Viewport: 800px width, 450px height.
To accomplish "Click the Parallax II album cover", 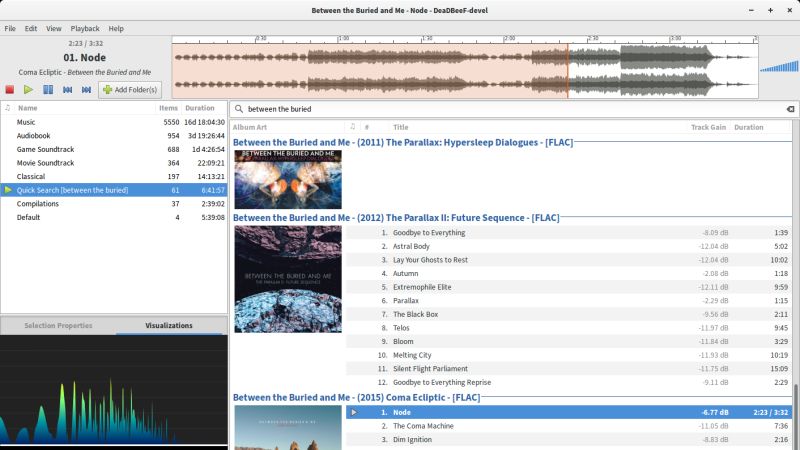I will (x=288, y=279).
